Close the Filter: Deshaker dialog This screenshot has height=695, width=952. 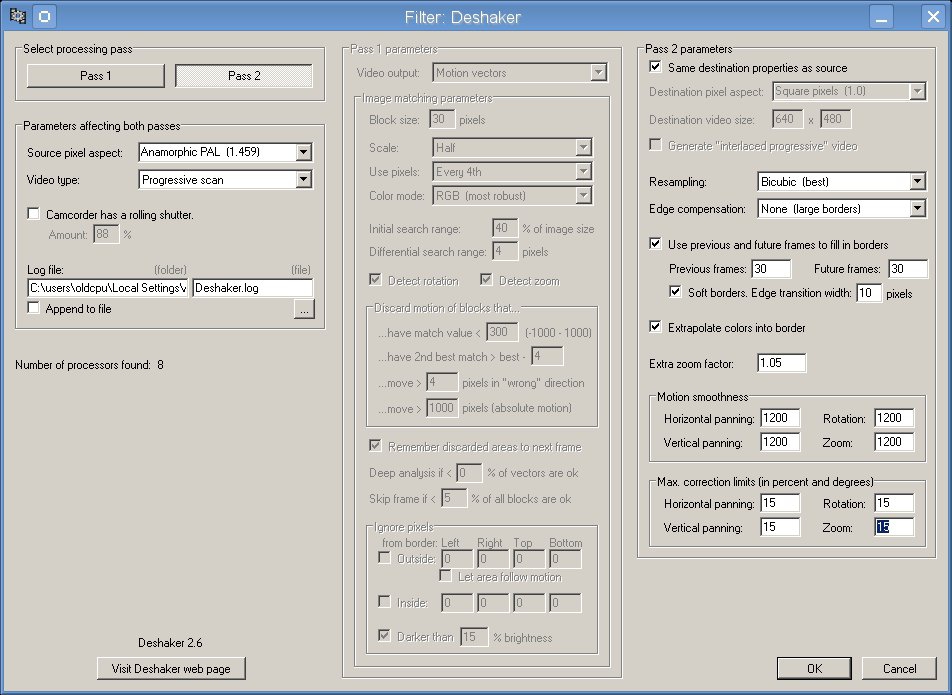coord(933,16)
